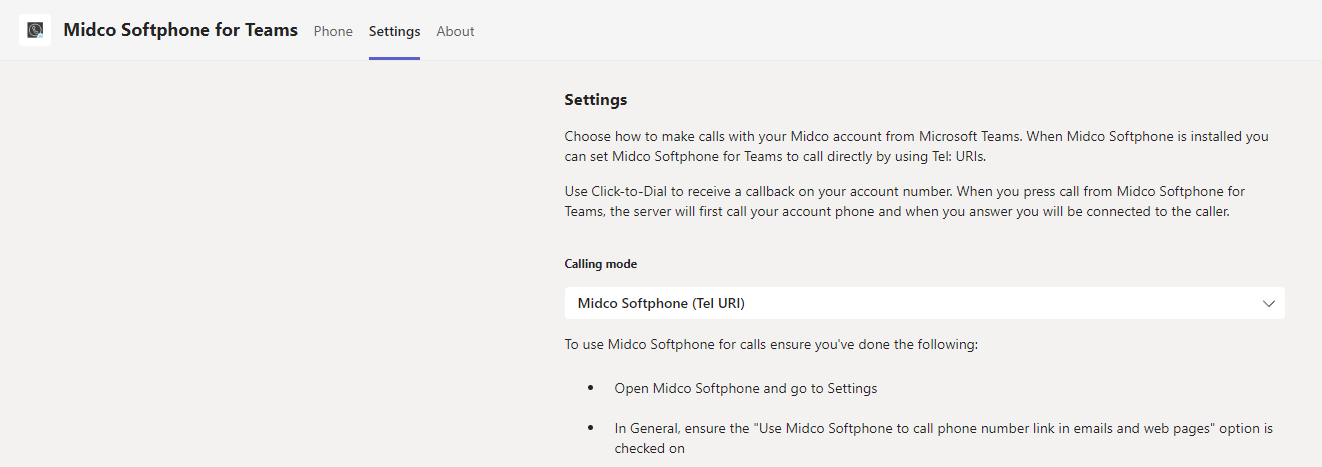Click the paragraph starting "Choose how to make calls"
Screen dimensions: 1322x467
(917, 146)
